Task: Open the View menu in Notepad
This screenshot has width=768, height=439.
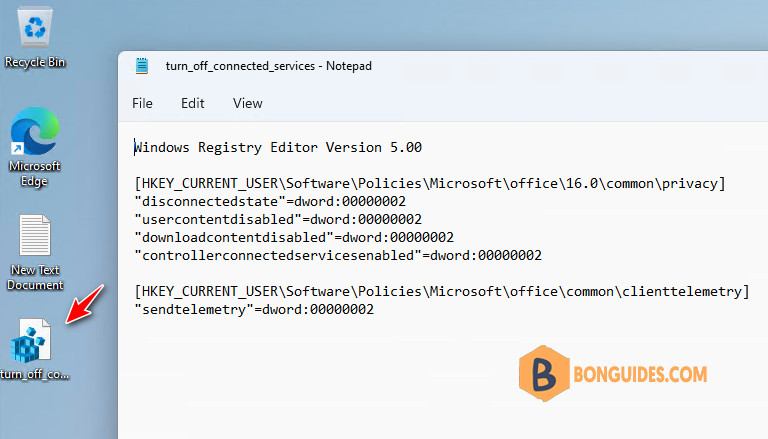Action: point(247,103)
